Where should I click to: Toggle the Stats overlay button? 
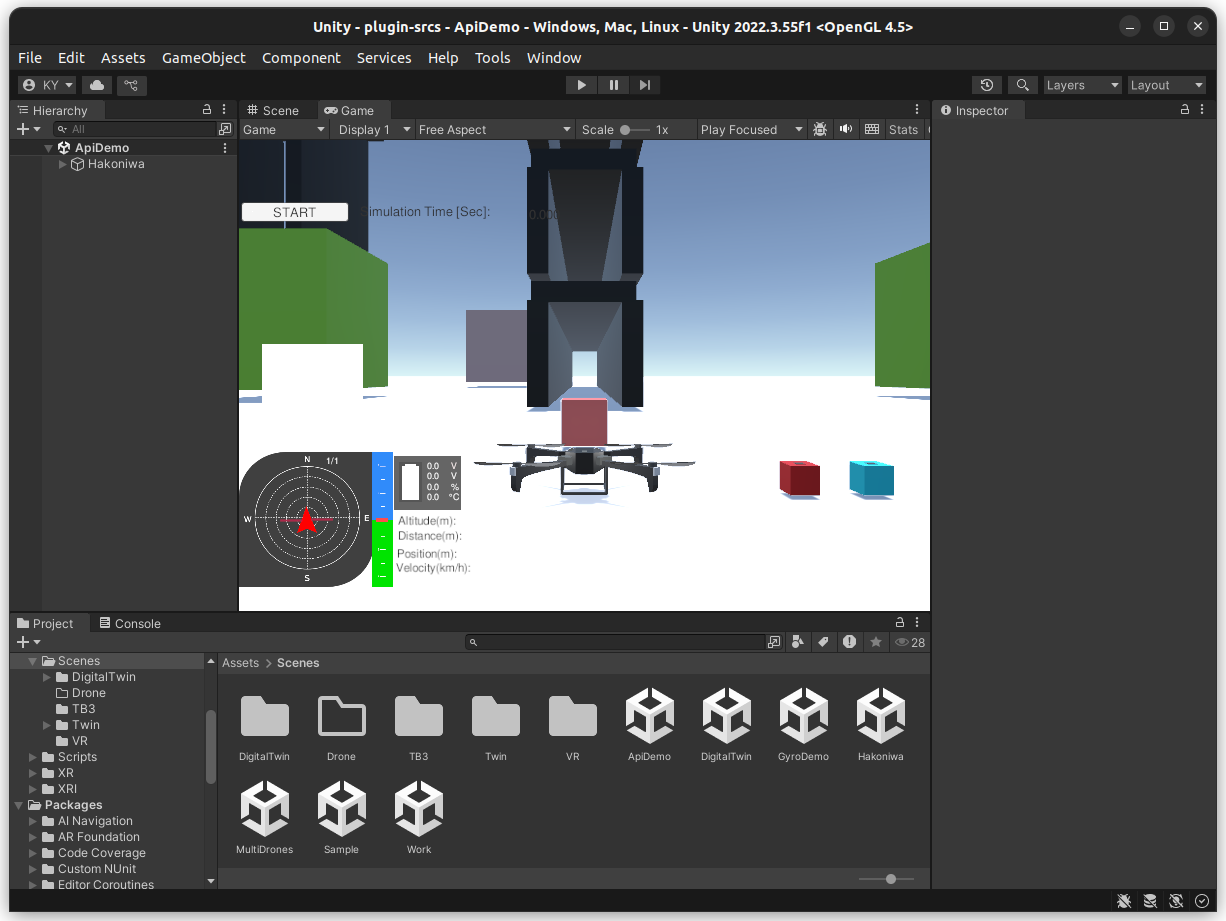pyautogui.click(x=903, y=129)
